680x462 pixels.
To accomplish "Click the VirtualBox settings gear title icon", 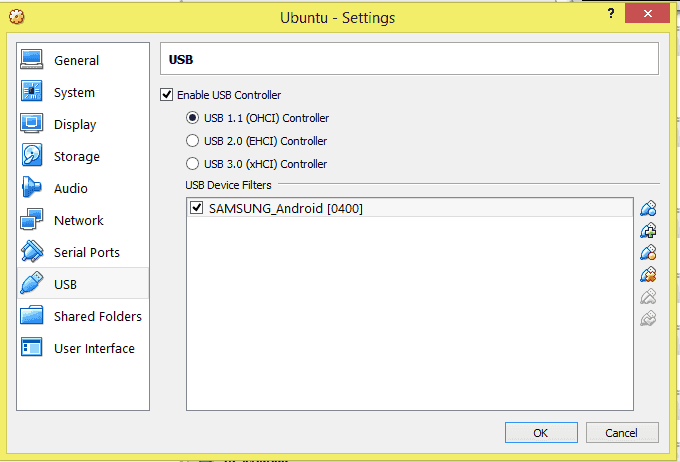I will tap(17, 17).
